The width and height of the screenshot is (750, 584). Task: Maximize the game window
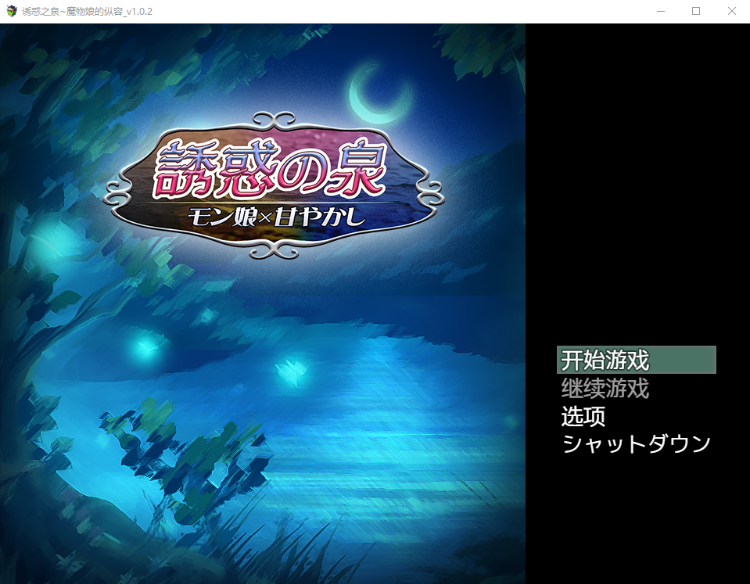click(696, 11)
